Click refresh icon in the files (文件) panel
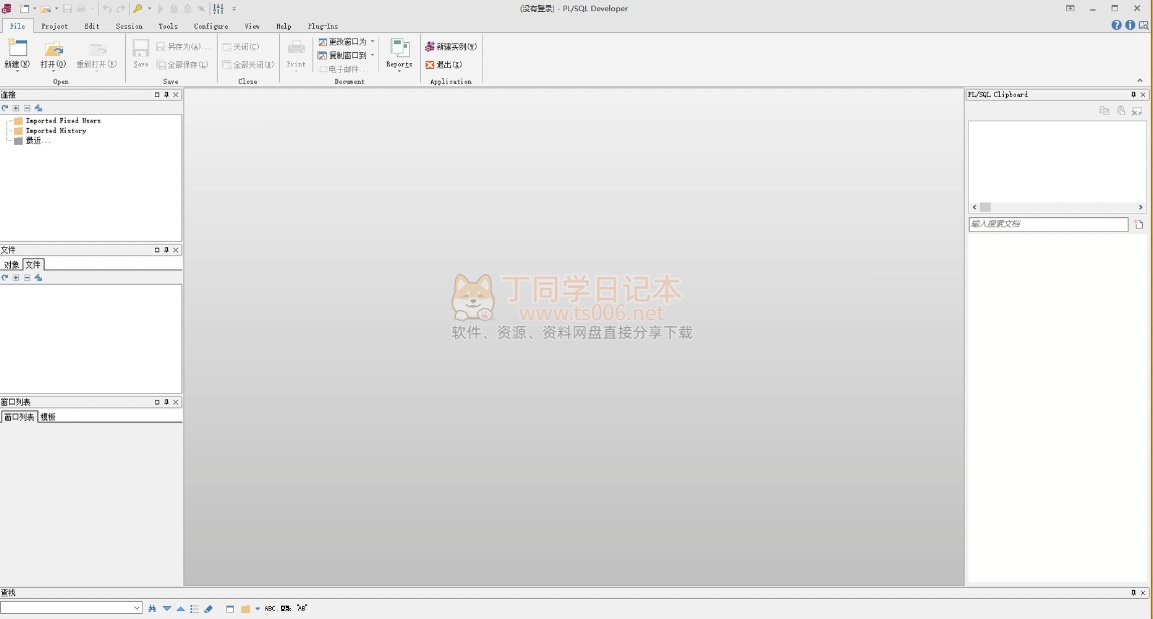This screenshot has height=619, width=1153. click(5, 278)
